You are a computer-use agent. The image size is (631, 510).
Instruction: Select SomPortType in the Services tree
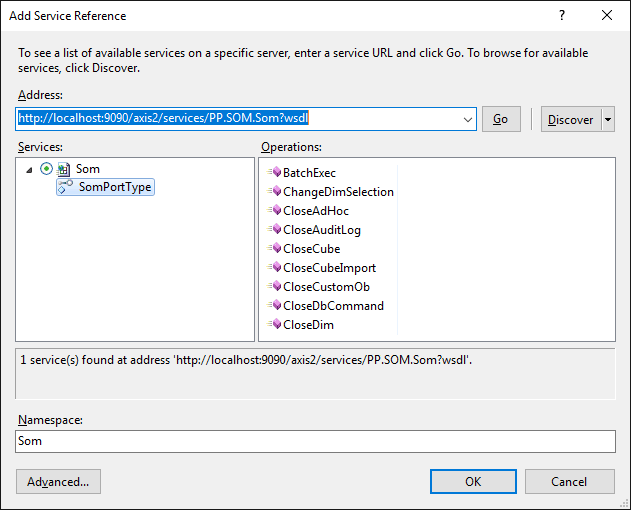click(115, 187)
